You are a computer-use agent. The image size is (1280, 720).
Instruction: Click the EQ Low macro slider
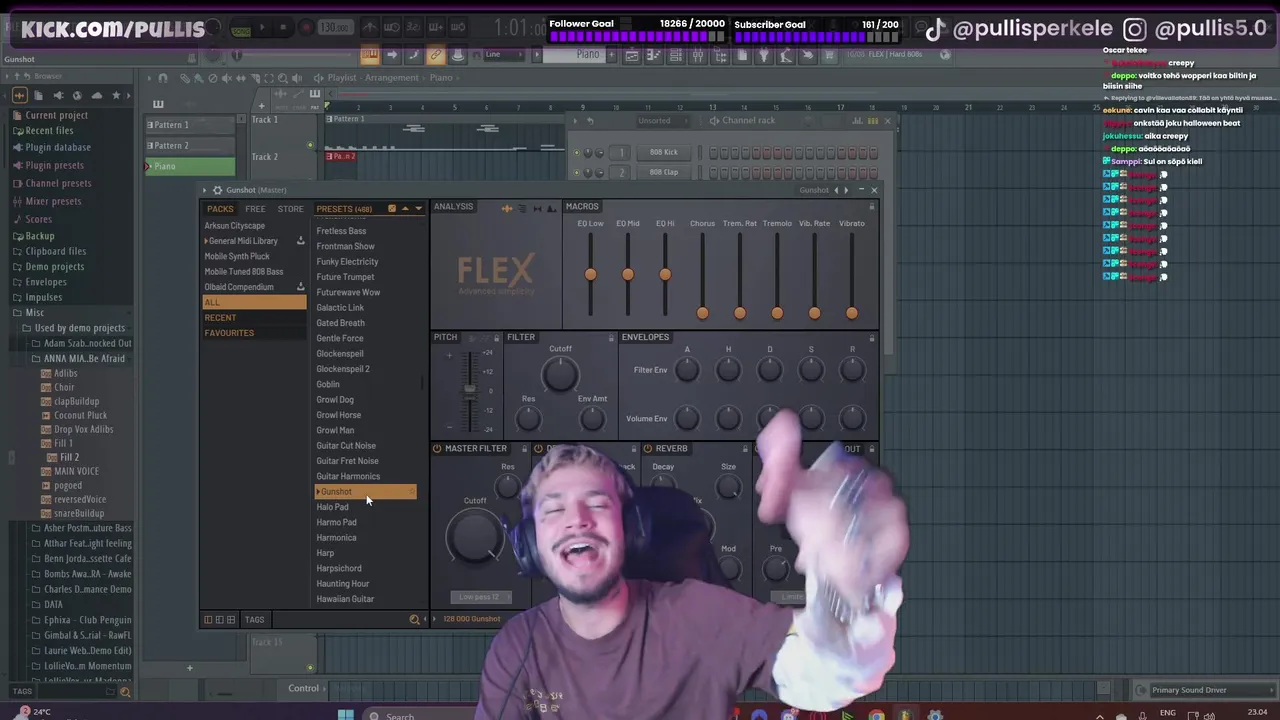click(x=590, y=275)
